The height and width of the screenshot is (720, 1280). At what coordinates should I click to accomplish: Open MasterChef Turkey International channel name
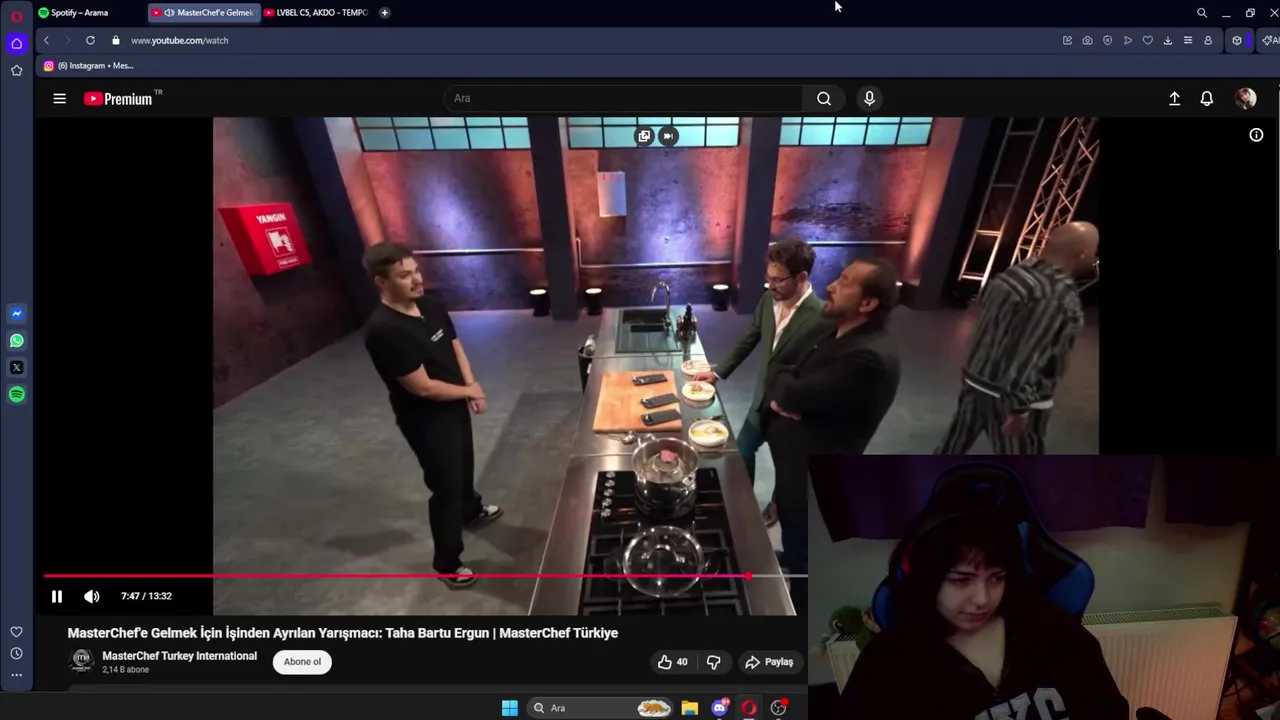click(180, 656)
